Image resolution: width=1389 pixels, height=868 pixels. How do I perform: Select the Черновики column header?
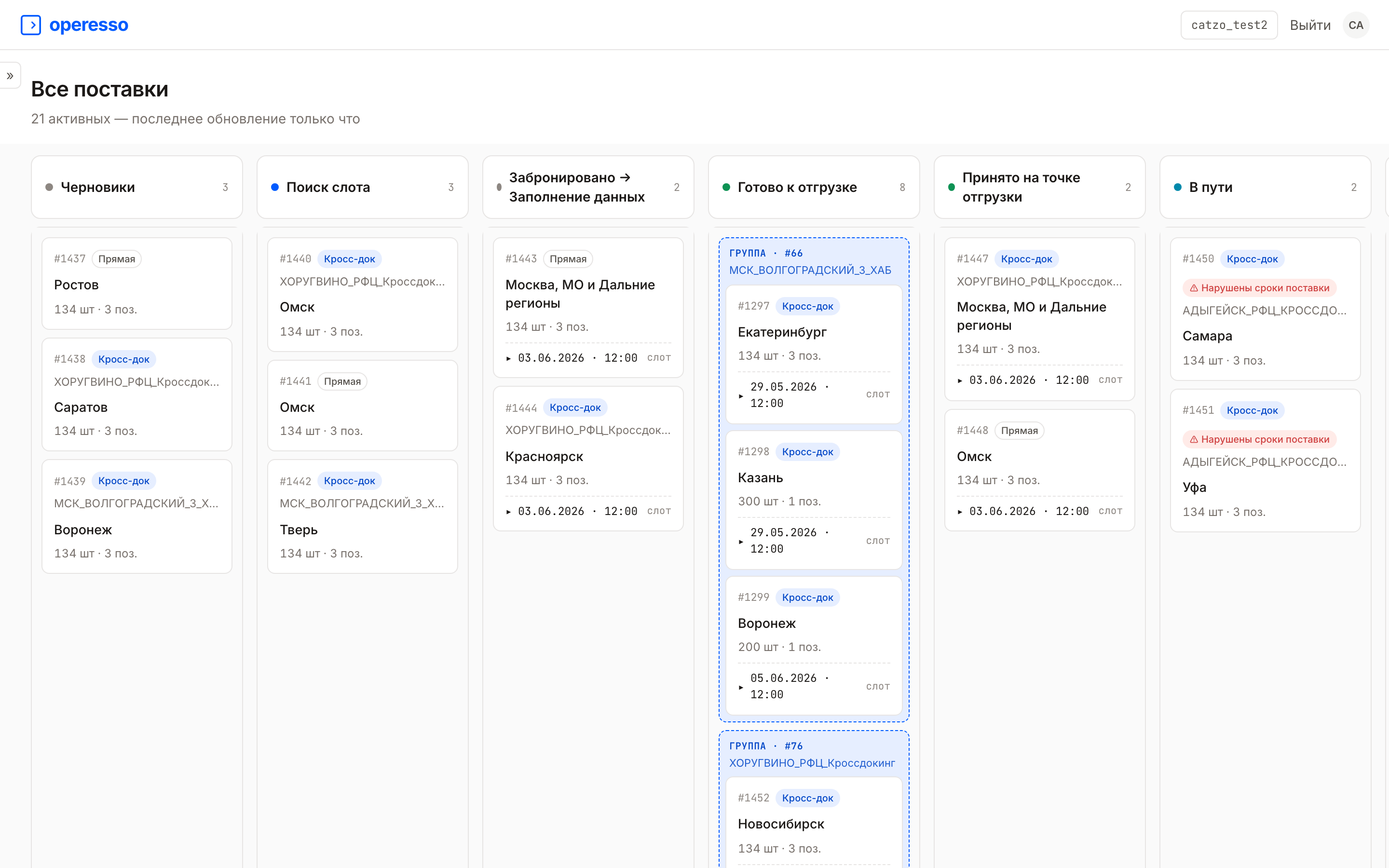click(x=136, y=187)
